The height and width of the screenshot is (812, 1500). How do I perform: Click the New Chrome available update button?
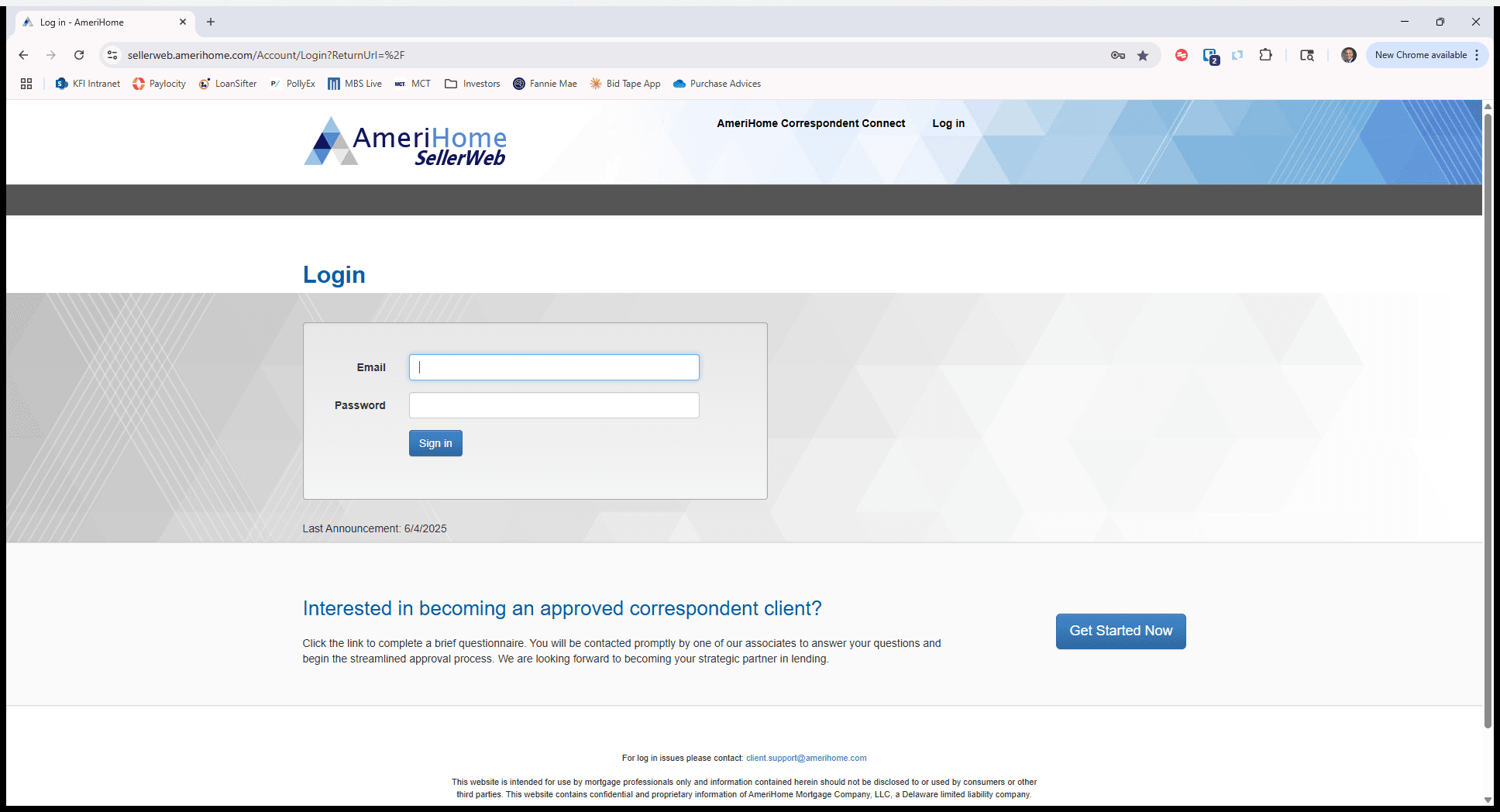pos(1420,55)
